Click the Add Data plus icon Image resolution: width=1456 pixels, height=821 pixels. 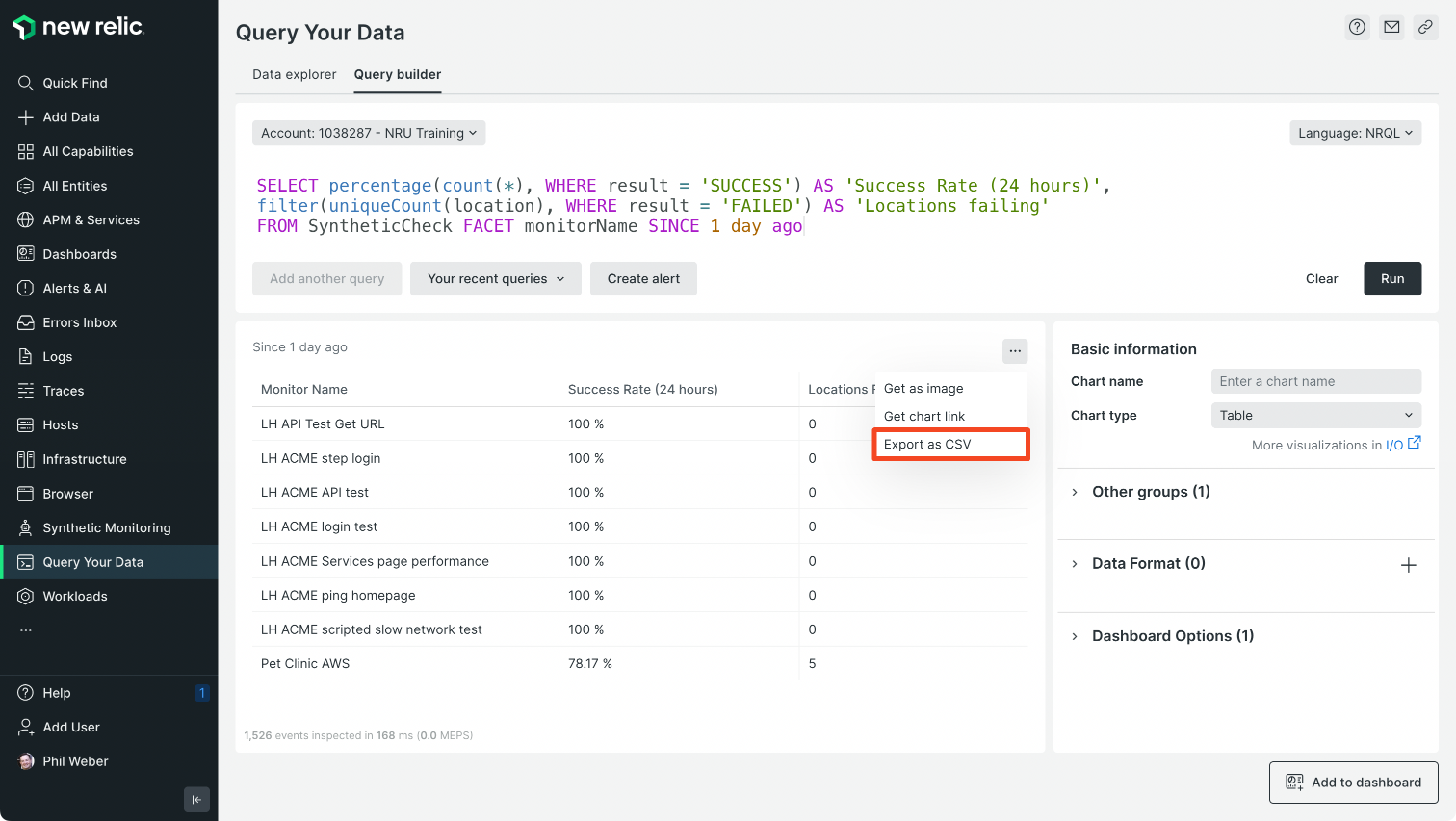point(26,117)
